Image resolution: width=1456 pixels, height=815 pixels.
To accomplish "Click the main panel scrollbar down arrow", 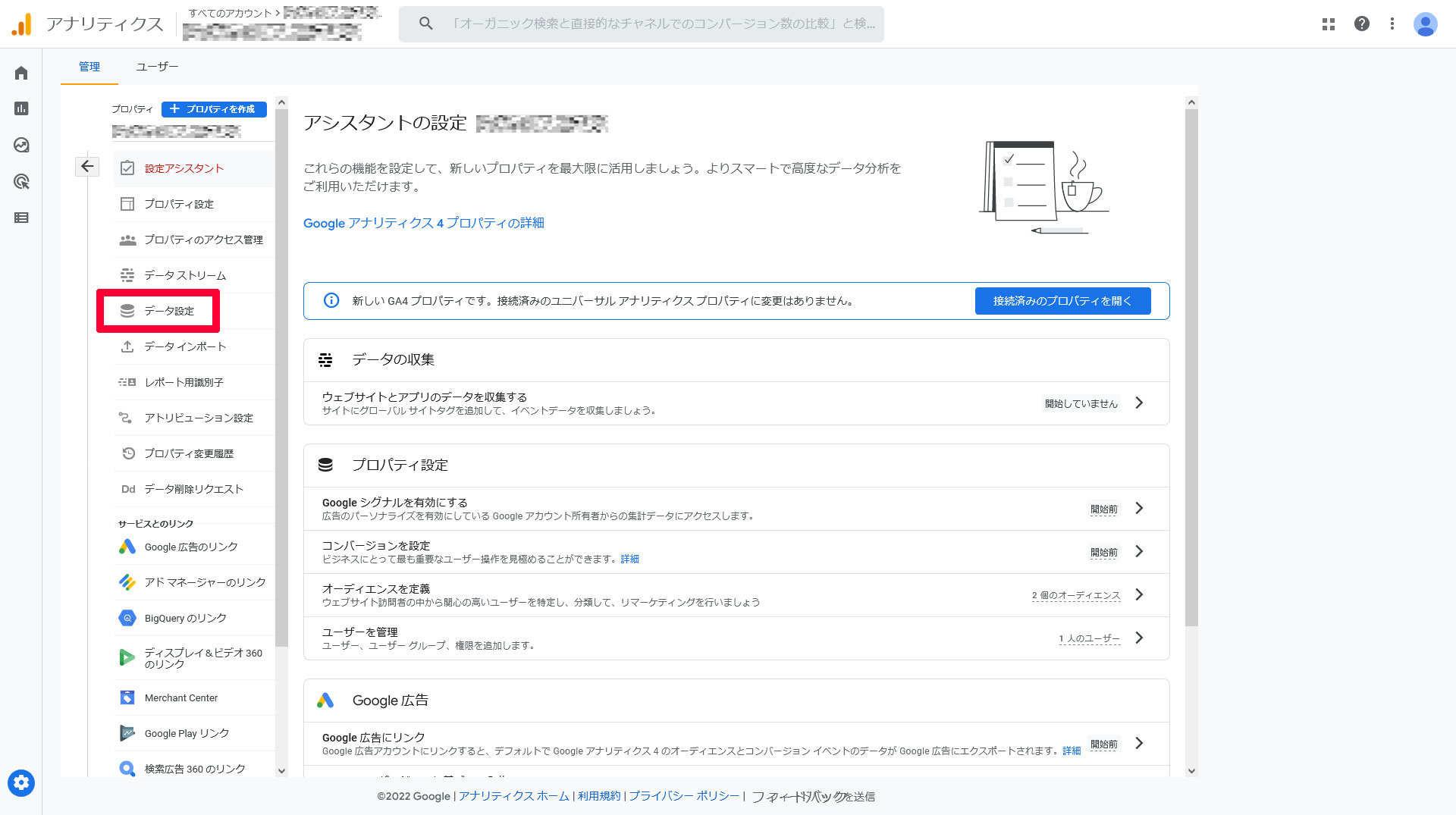I will (1191, 771).
